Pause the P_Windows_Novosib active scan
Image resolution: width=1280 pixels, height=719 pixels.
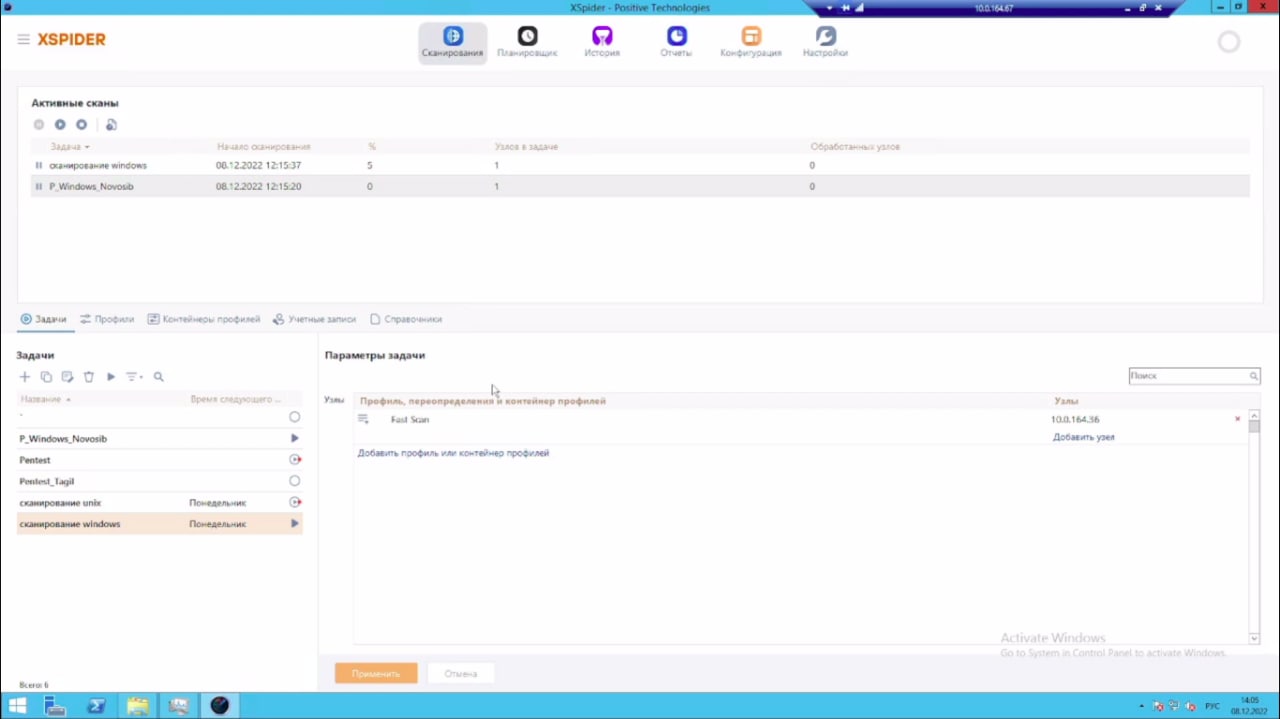[39, 187]
